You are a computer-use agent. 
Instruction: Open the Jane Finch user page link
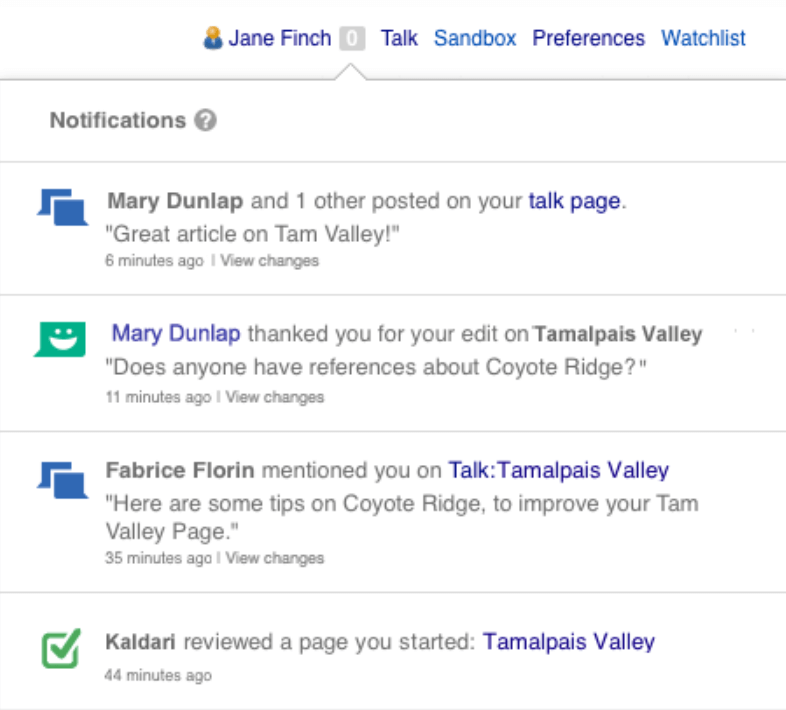[279, 39]
